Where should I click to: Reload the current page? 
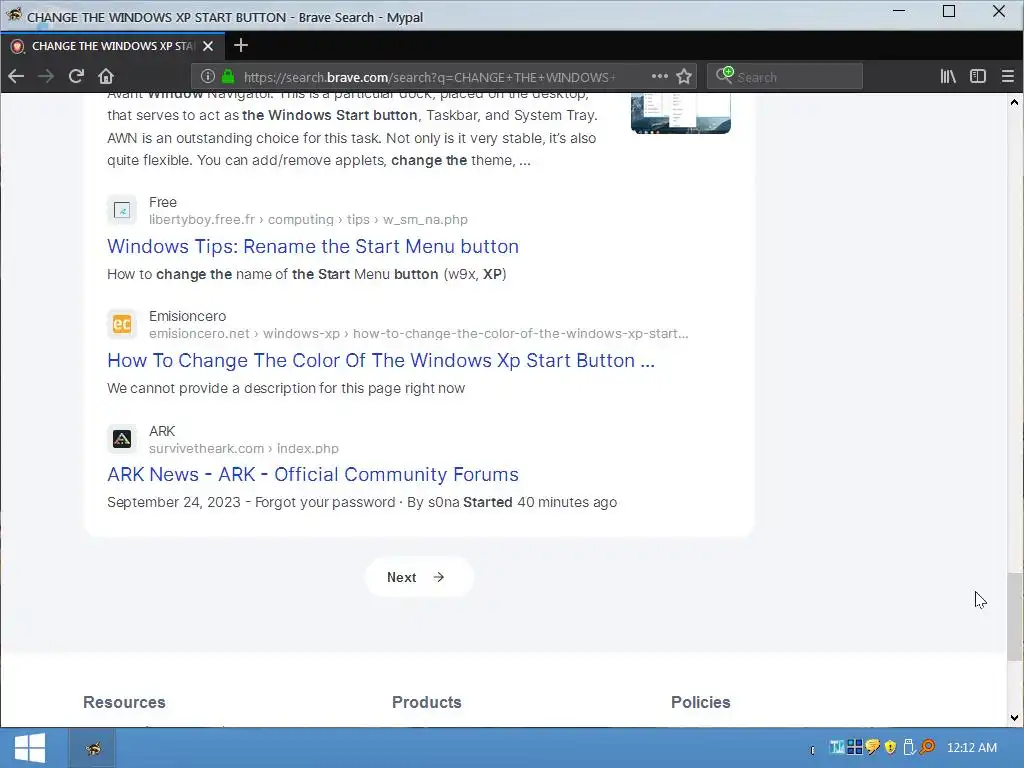pyautogui.click(x=76, y=76)
